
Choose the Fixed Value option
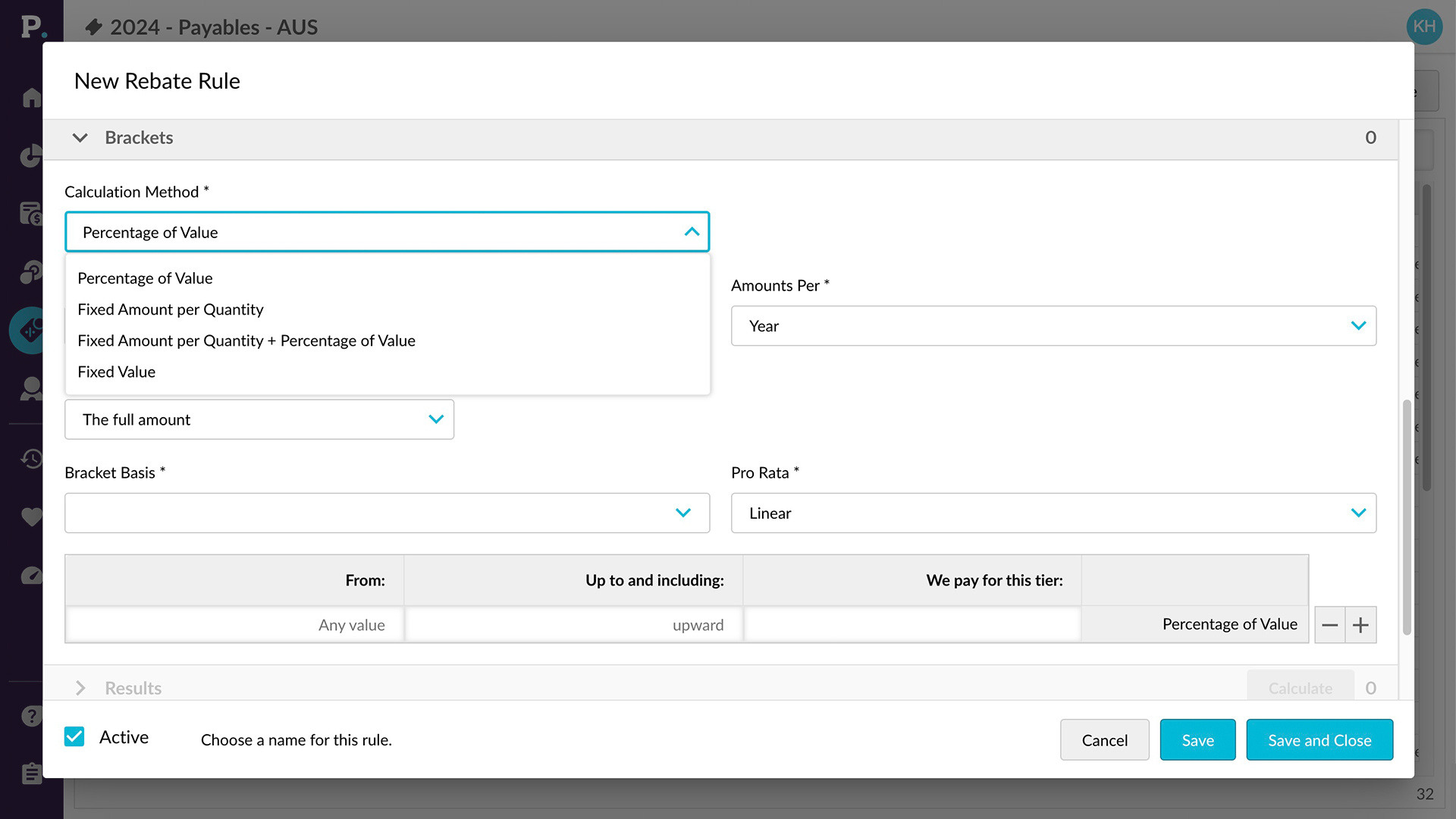pyautogui.click(x=117, y=372)
